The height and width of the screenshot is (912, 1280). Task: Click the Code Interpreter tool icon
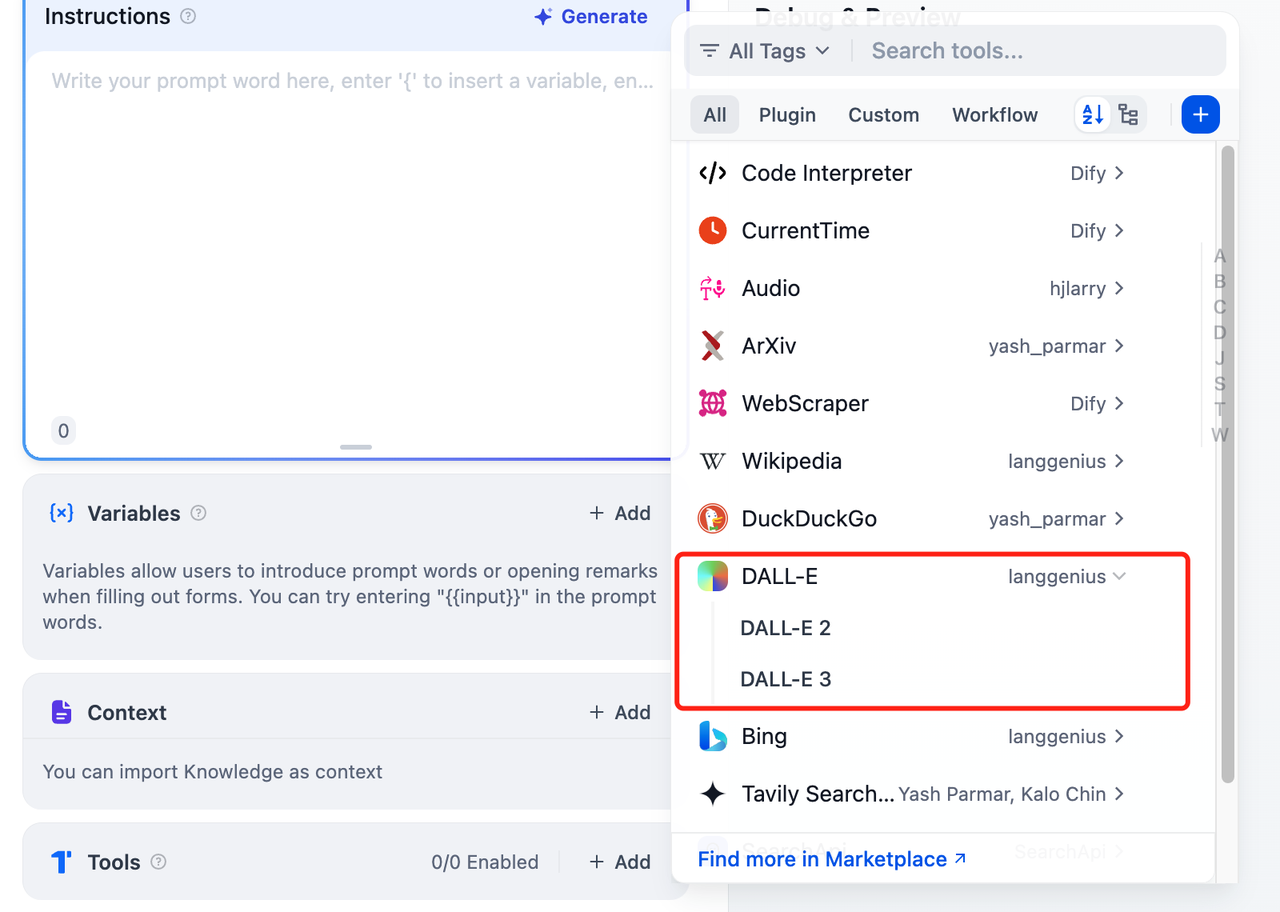point(712,173)
